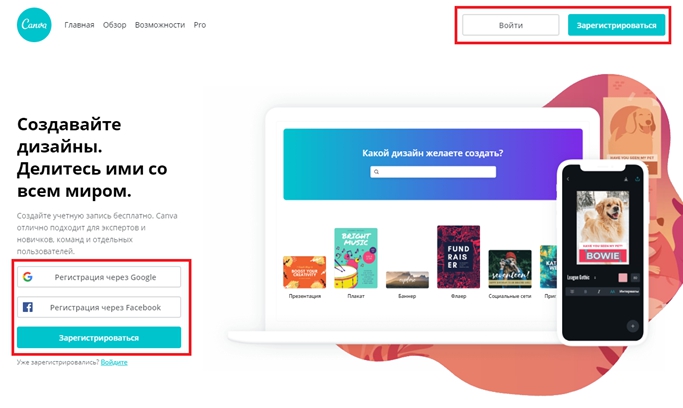Click the search magnifier icon in mockup

tap(376, 172)
